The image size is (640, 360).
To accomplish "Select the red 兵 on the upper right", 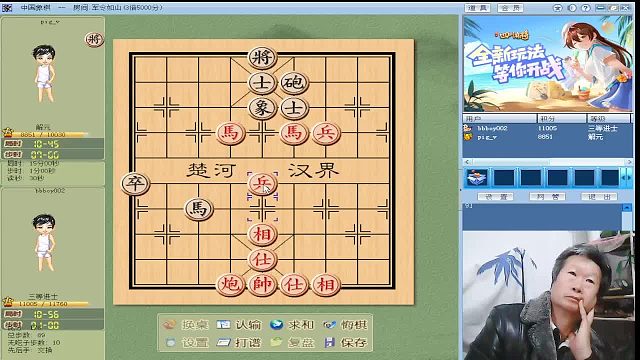I will pyautogui.click(x=326, y=133).
